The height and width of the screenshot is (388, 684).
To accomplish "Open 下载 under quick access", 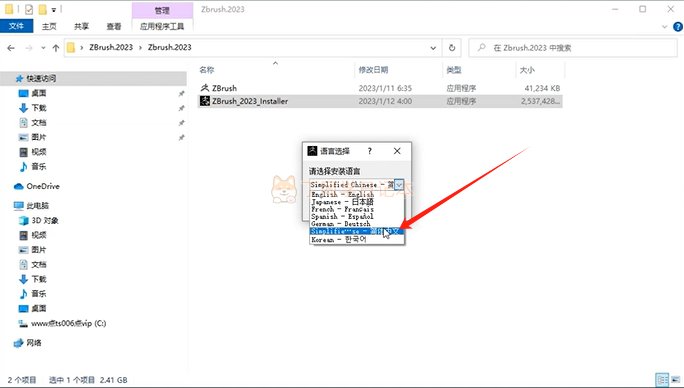I will coord(38,108).
